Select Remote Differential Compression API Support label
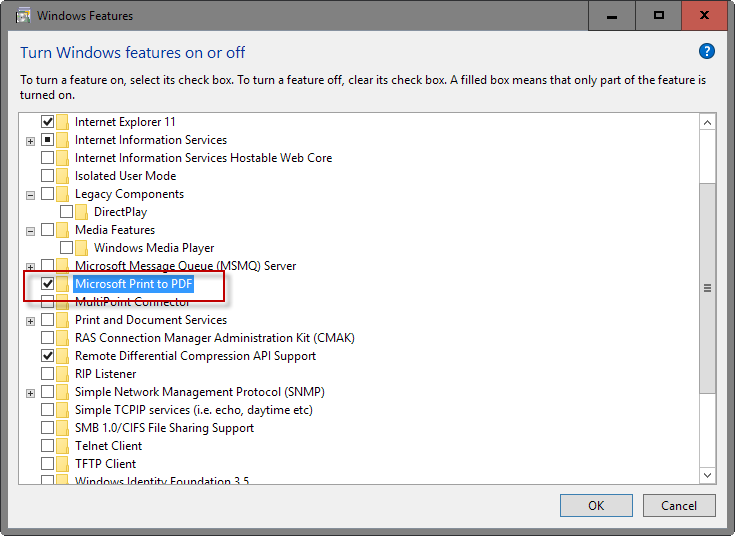Viewport: 735px width, 536px height. click(195, 356)
